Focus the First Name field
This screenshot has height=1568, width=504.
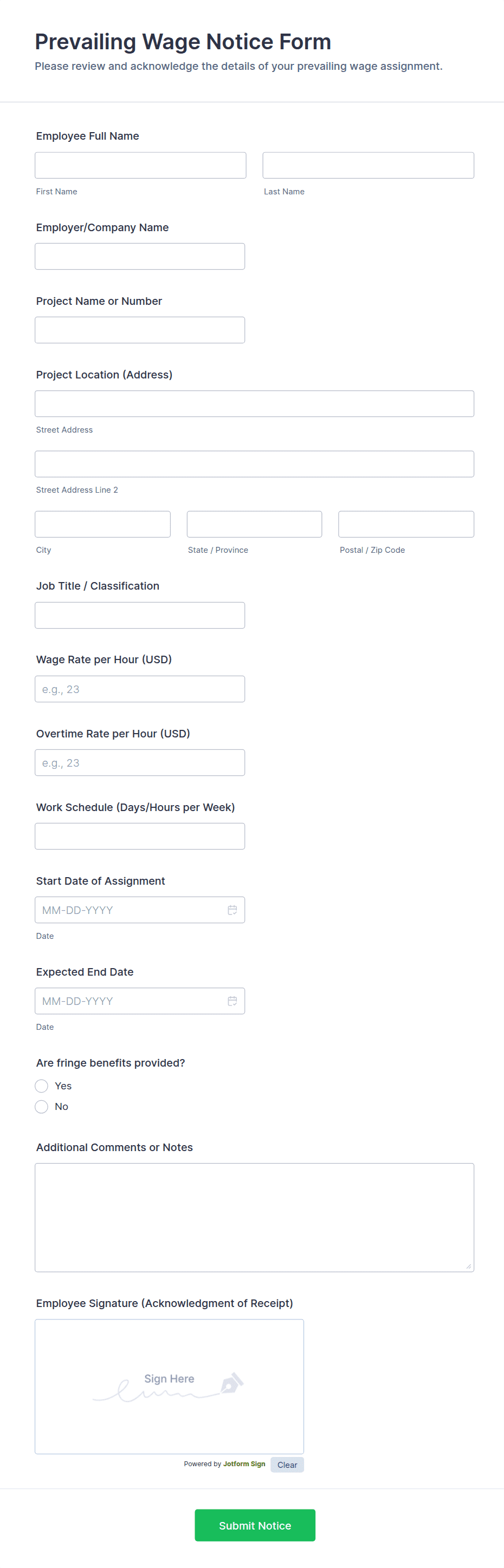click(x=140, y=166)
